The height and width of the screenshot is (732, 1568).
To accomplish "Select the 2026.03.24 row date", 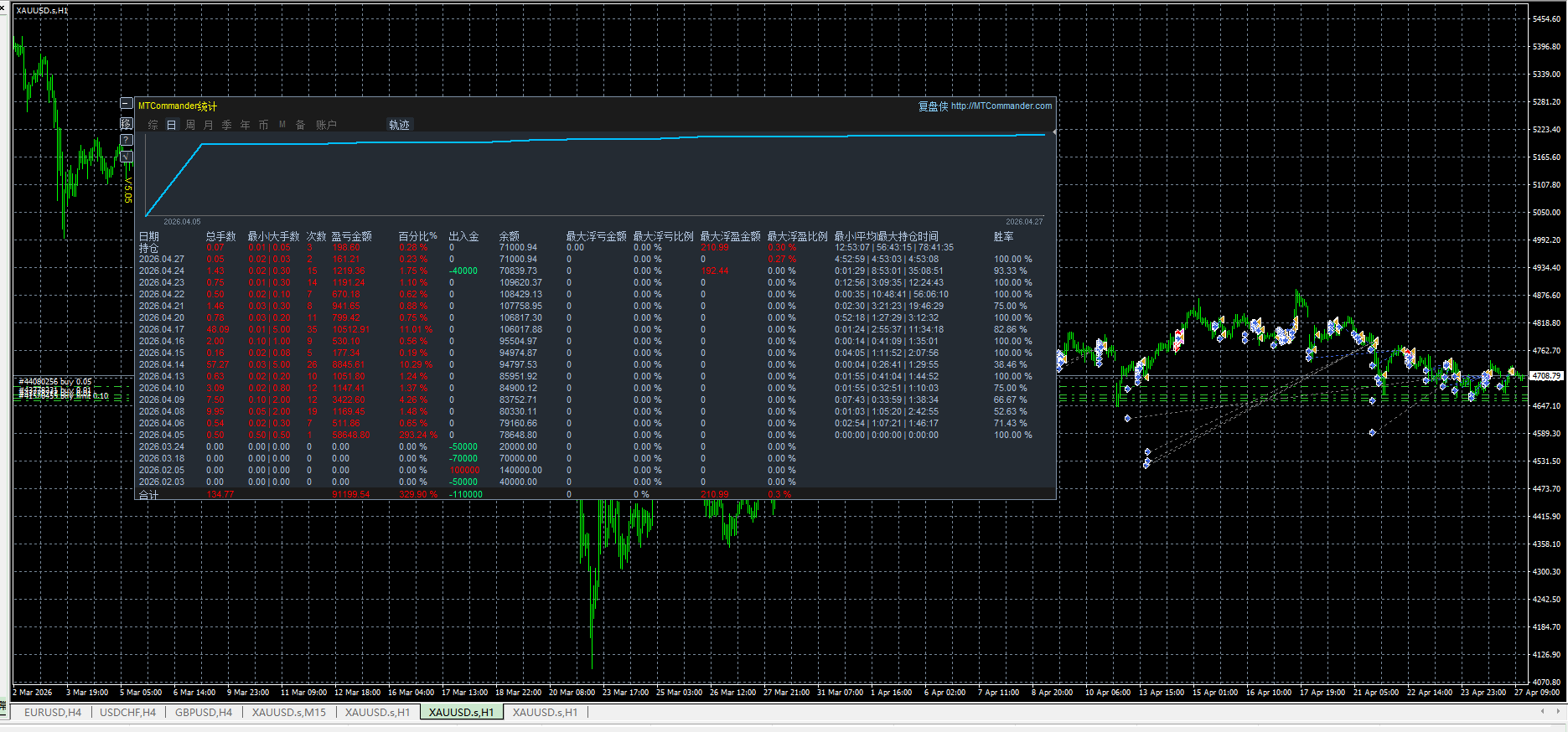I will [162, 447].
